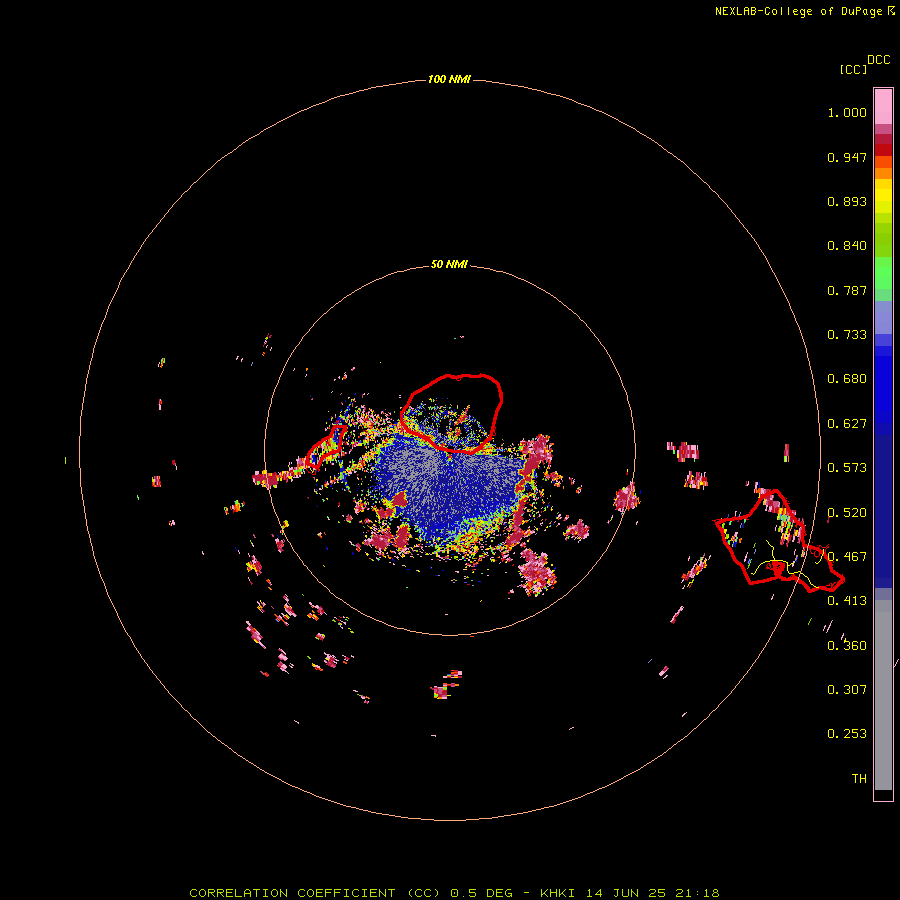Pick the light pink segment of color bar
The height and width of the screenshot is (900, 900).
pyautogui.click(x=883, y=106)
